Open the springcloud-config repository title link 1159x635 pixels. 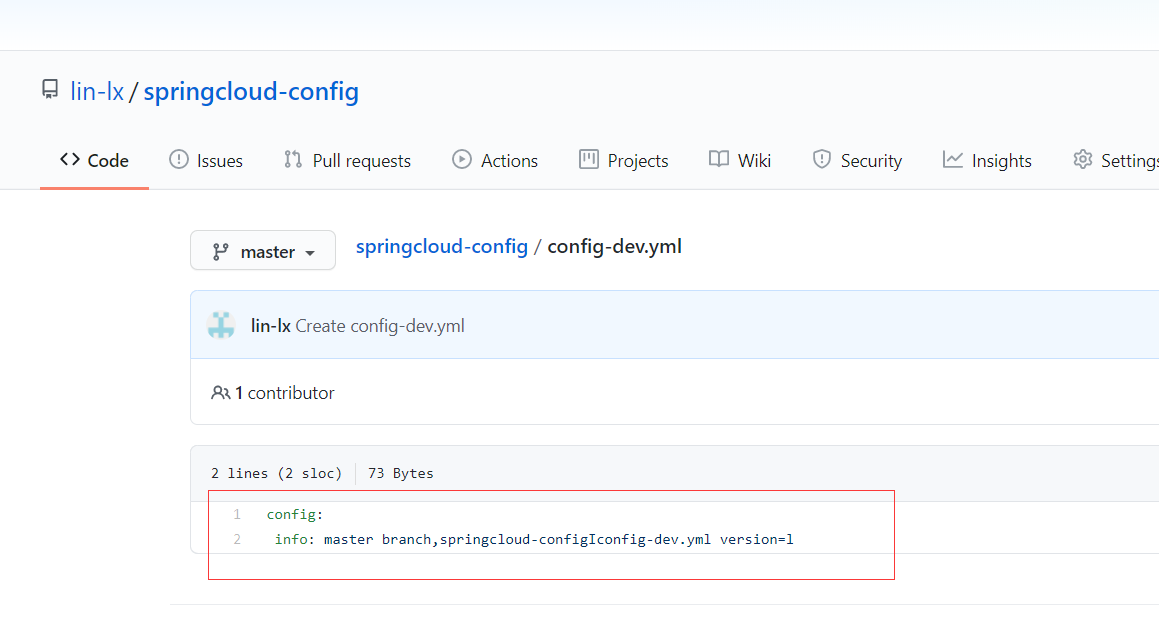pyautogui.click(x=251, y=91)
